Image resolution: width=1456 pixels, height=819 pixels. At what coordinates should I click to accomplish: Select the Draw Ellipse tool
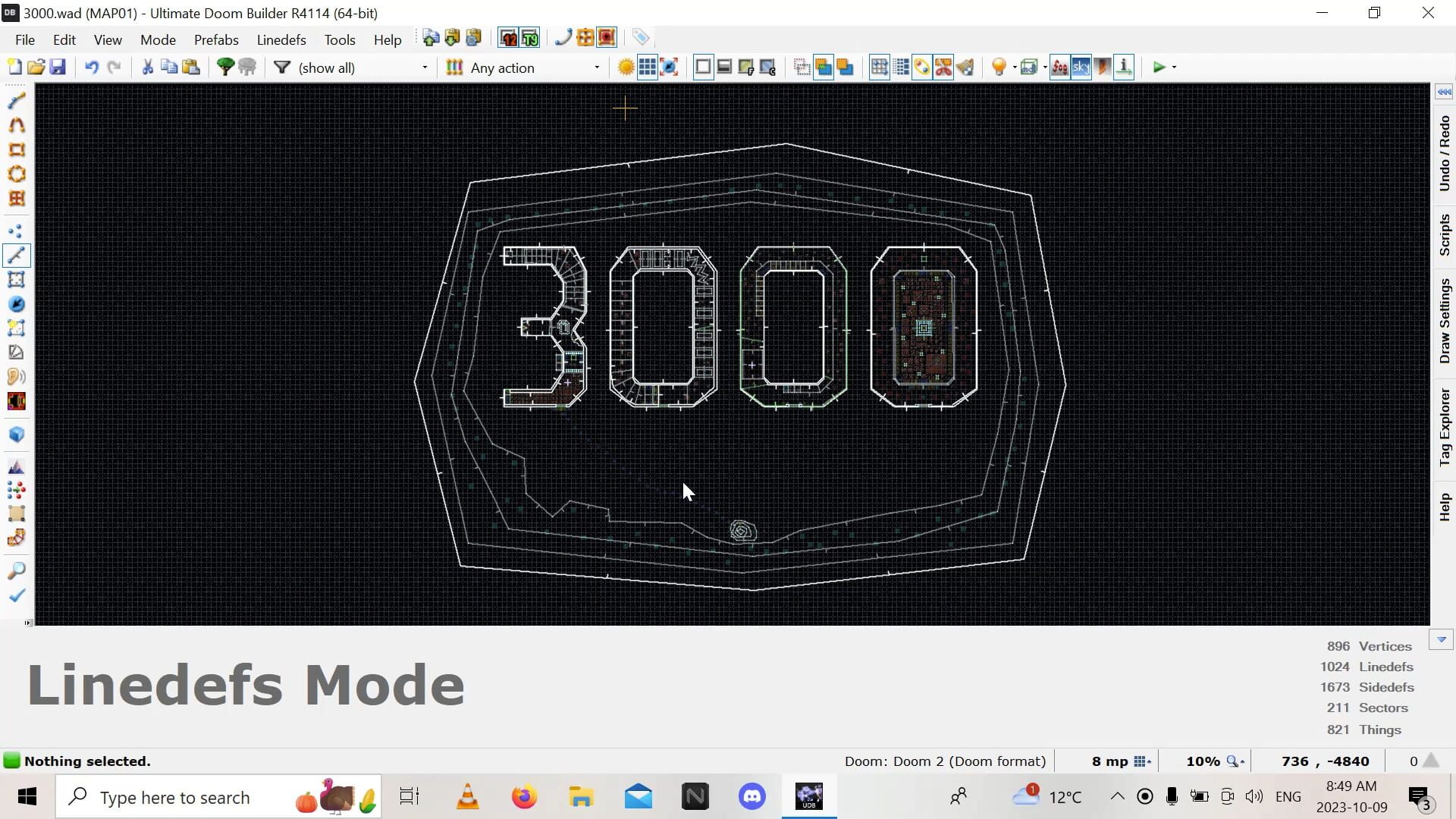coord(16,174)
